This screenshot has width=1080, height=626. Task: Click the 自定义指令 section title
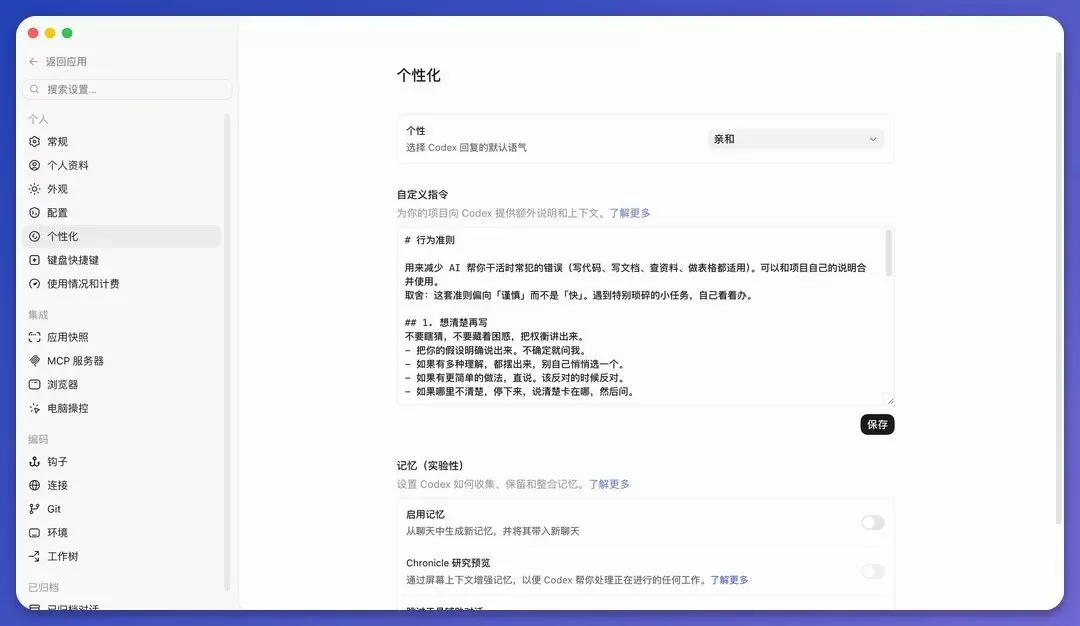422,195
